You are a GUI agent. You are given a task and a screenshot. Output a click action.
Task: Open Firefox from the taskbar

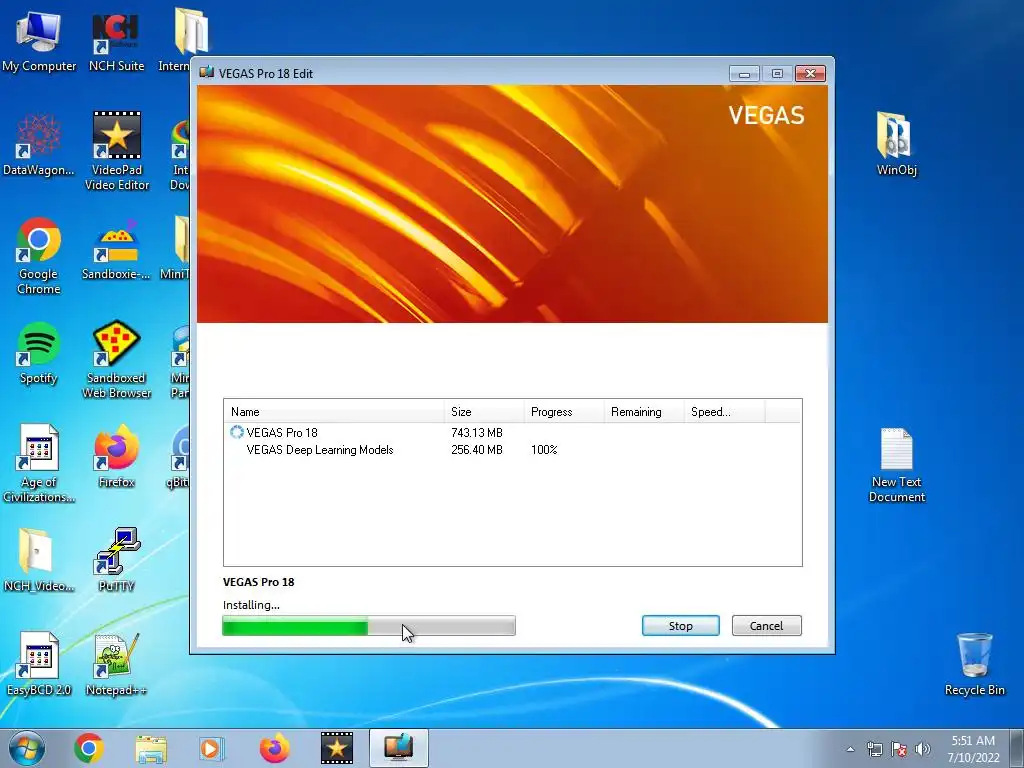(x=274, y=748)
